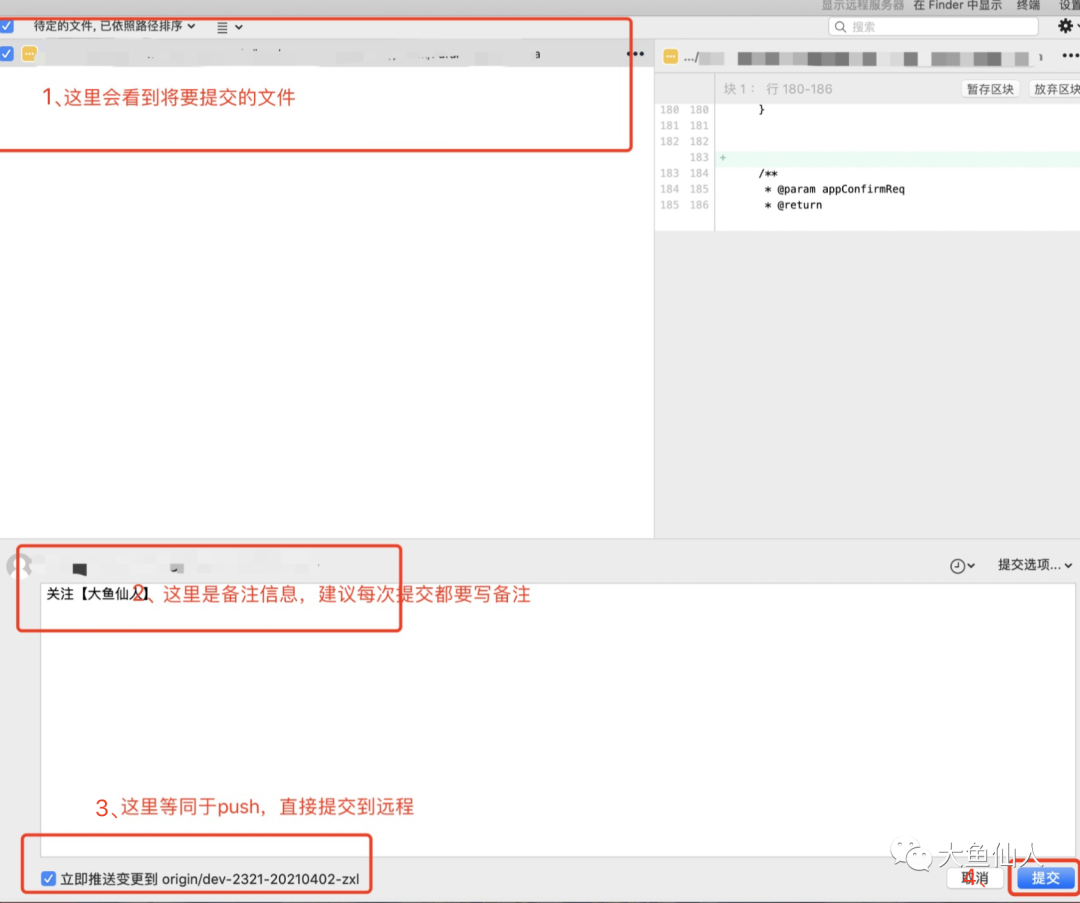Click the modified file status icon in file list
The image size is (1080, 903).
30,54
